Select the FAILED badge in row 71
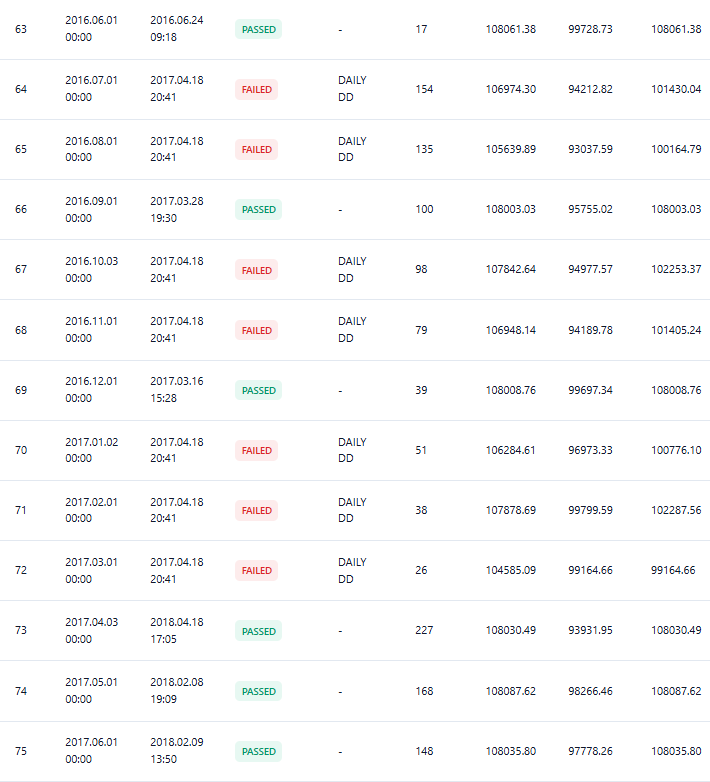 coord(256,510)
